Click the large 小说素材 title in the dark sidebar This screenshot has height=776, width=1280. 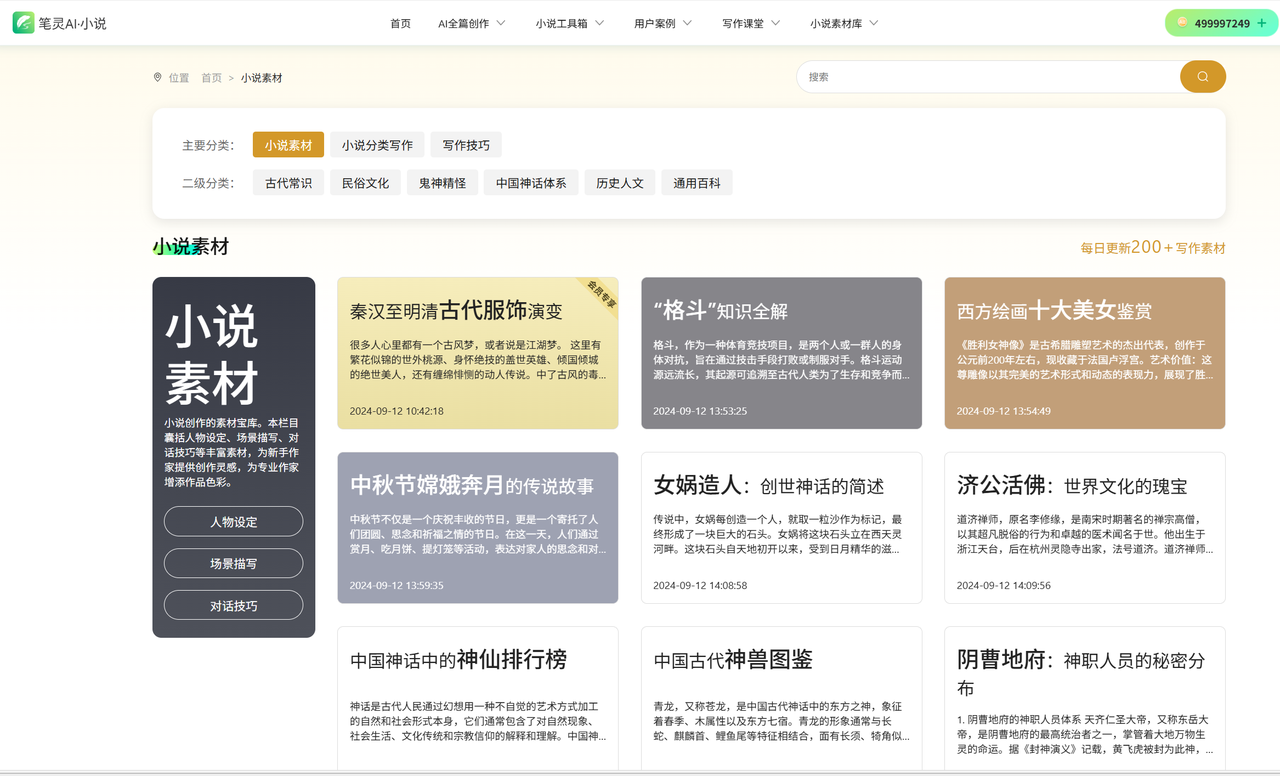(x=212, y=354)
